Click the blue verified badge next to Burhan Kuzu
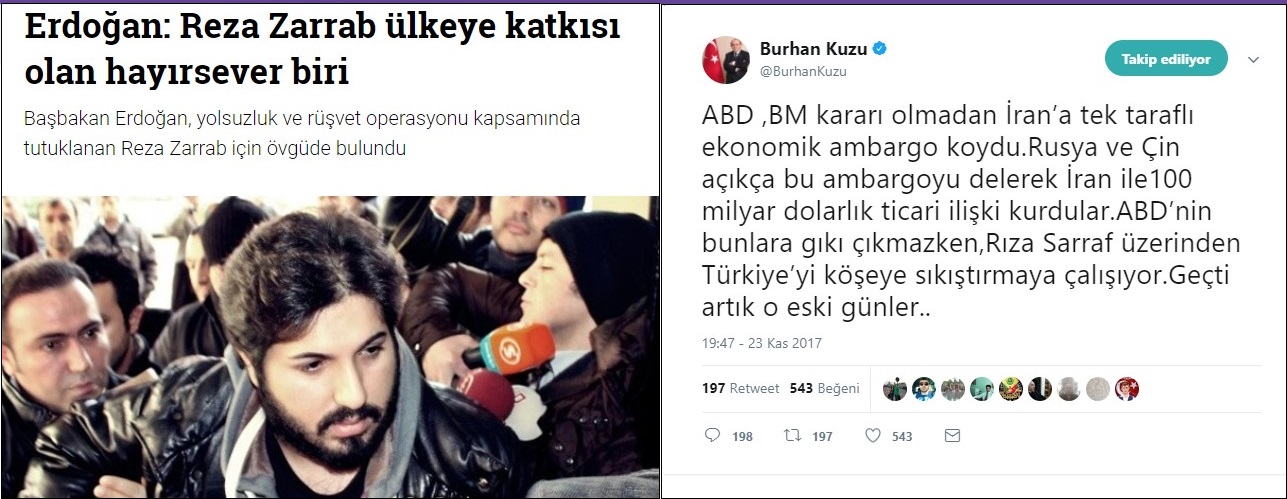Screen dimensions: 1287x499 (x=882, y=49)
